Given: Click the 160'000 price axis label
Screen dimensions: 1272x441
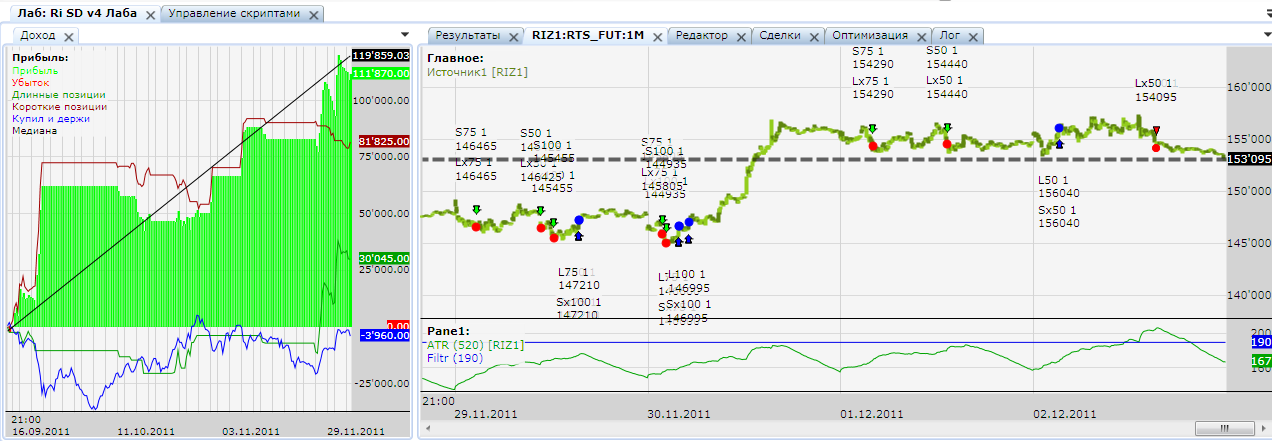Looking at the screenshot, I should click(1248, 87).
